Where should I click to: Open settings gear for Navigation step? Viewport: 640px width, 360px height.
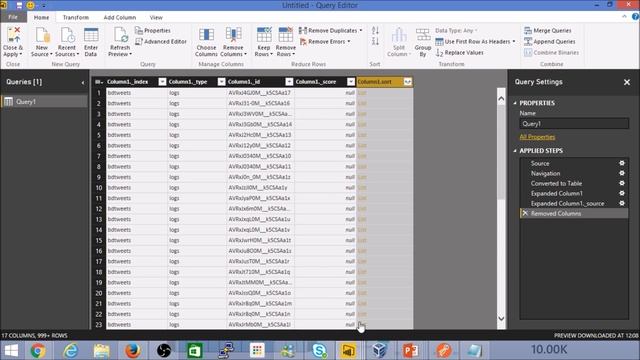click(x=622, y=173)
